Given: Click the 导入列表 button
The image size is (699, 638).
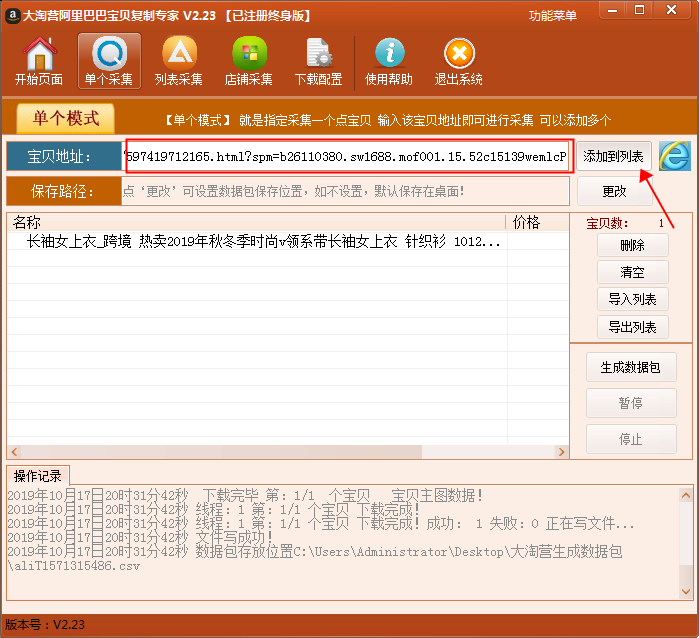Looking at the screenshot, I should click(x=633, y=299).
